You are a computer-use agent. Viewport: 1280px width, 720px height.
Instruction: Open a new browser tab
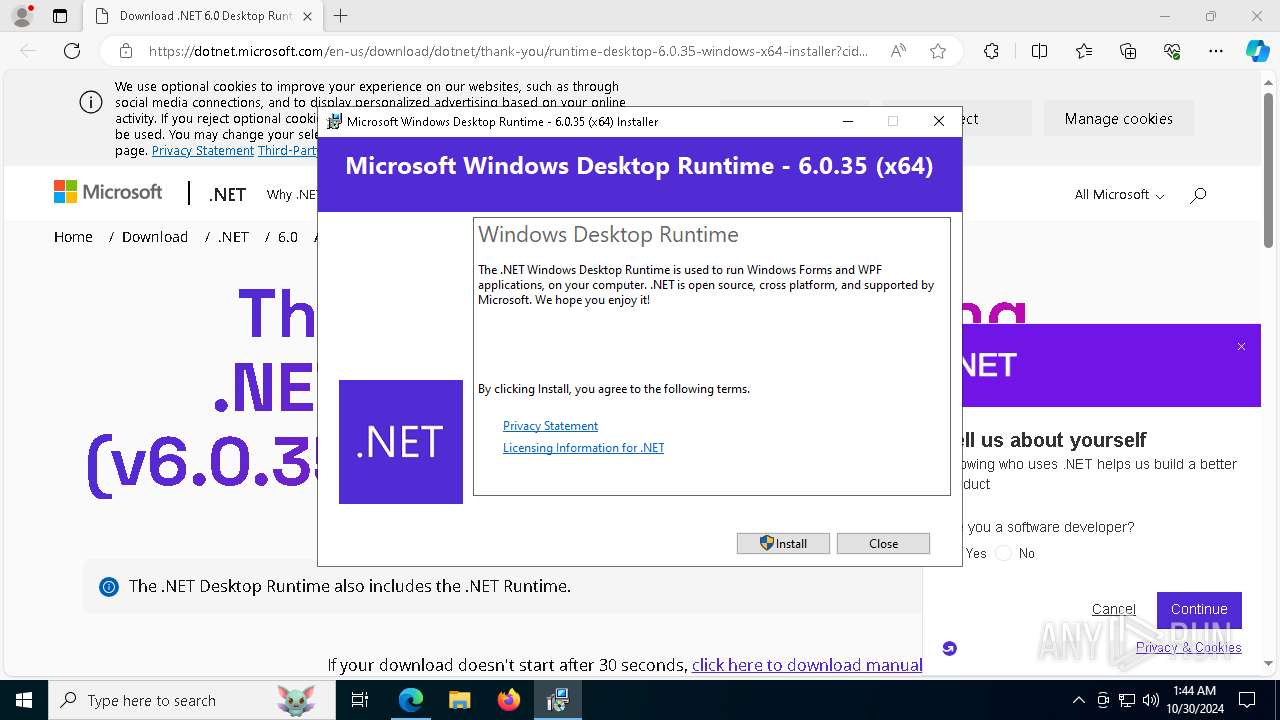[341, 16]
